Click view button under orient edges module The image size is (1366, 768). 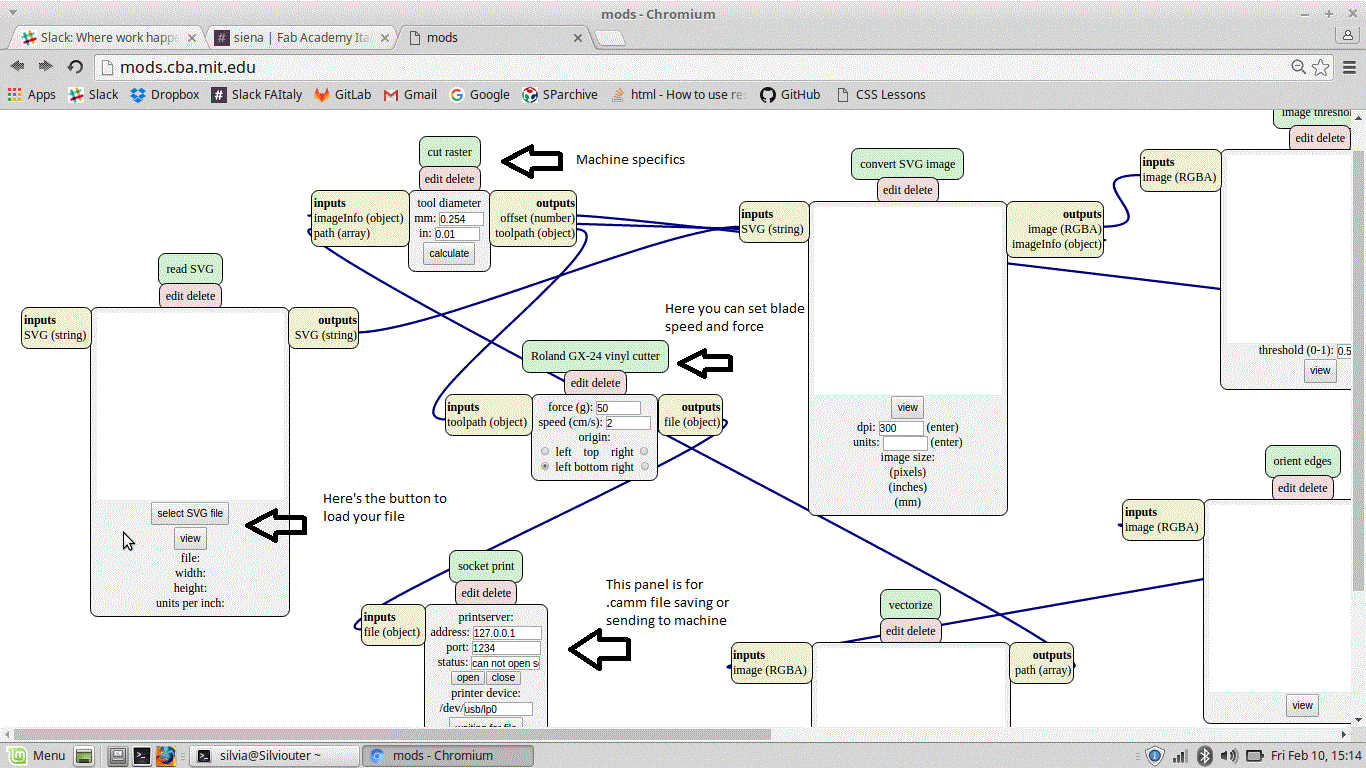[x=1302, y=705]
